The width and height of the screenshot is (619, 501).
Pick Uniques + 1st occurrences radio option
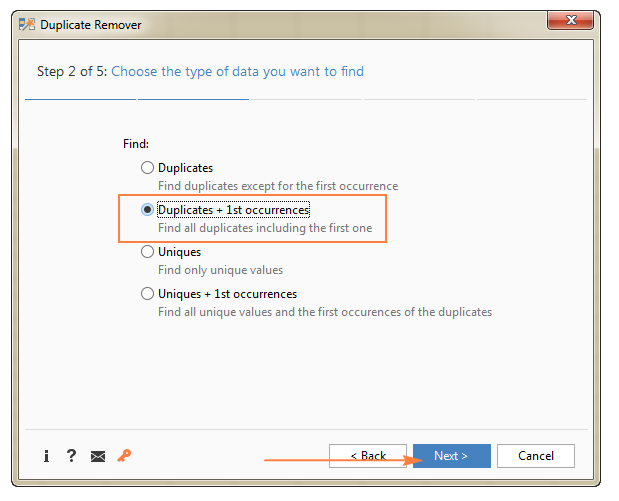148,294
